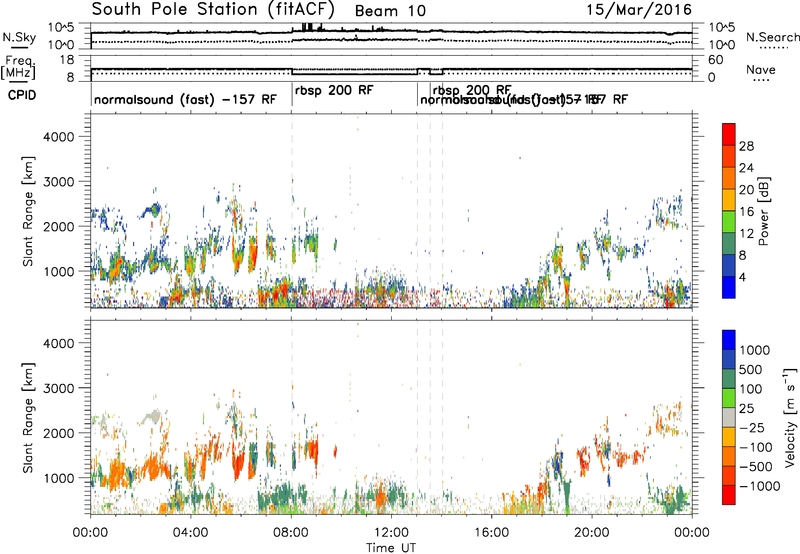Click the 4 tick label on power colorbar

(743, 277)
